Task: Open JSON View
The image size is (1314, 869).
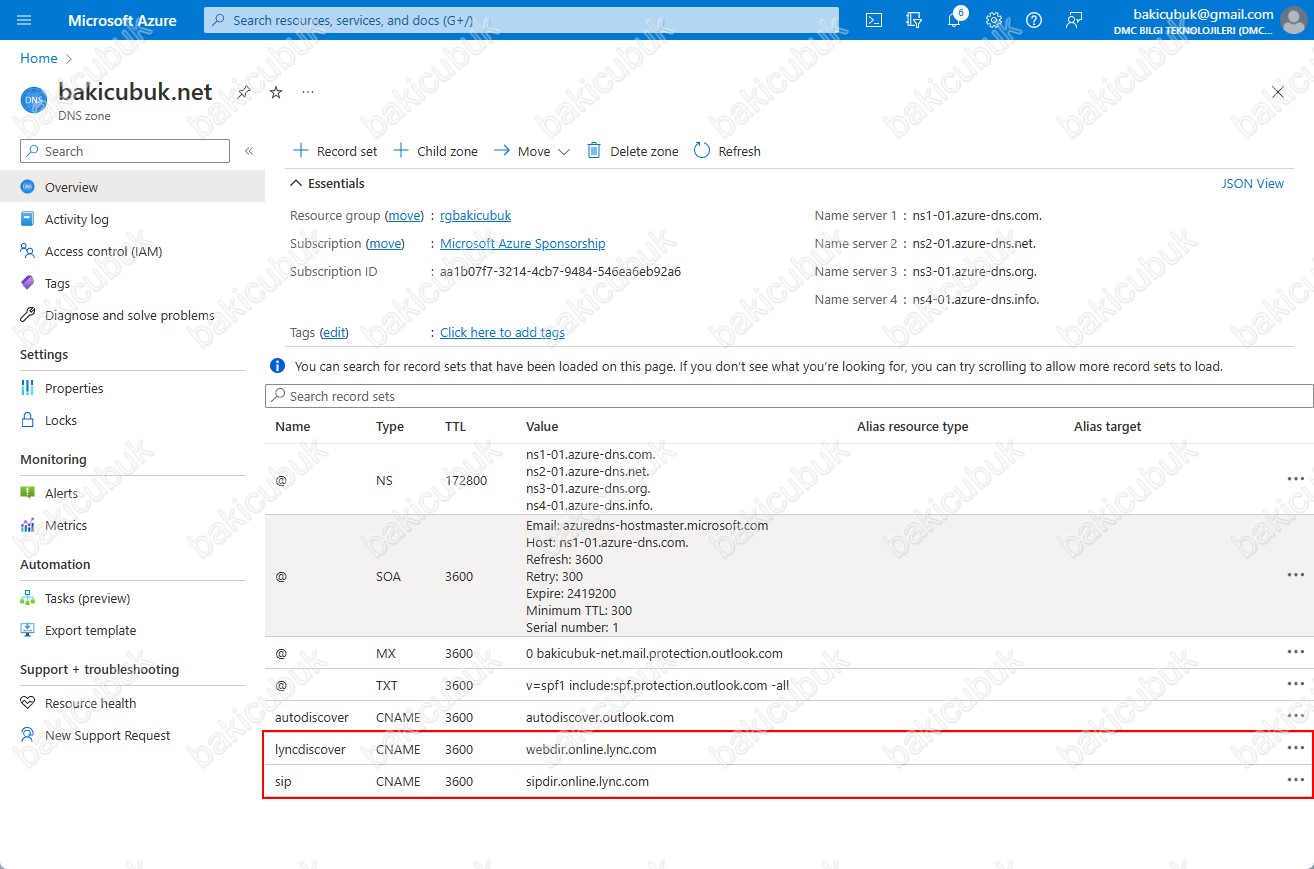Action: click(x=1253, y=183)
